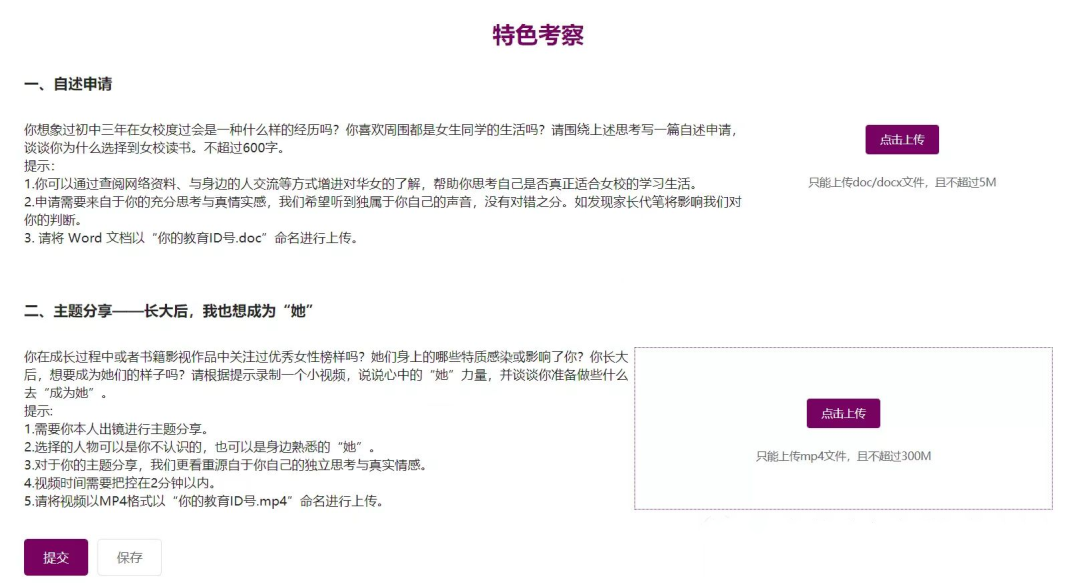Click the 二、主题分享 section heading
The image size is (1080, 583).
169,311
